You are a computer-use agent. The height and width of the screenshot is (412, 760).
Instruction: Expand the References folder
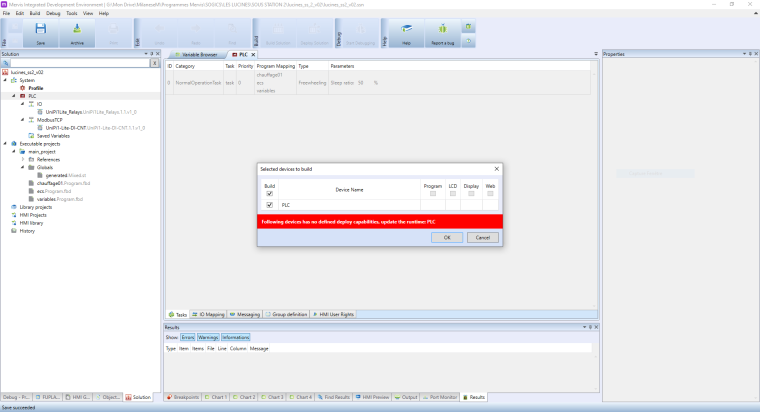tap(22, 159)
